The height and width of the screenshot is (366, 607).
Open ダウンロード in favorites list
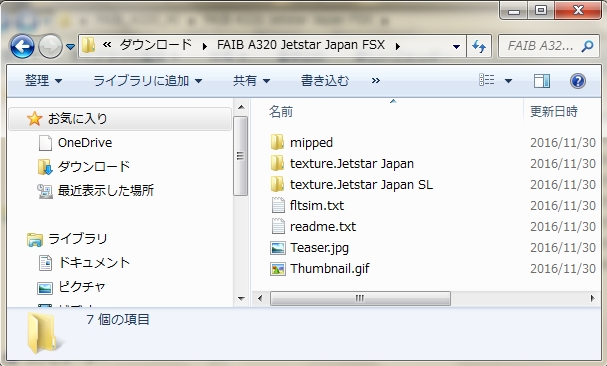pos(94,167)
